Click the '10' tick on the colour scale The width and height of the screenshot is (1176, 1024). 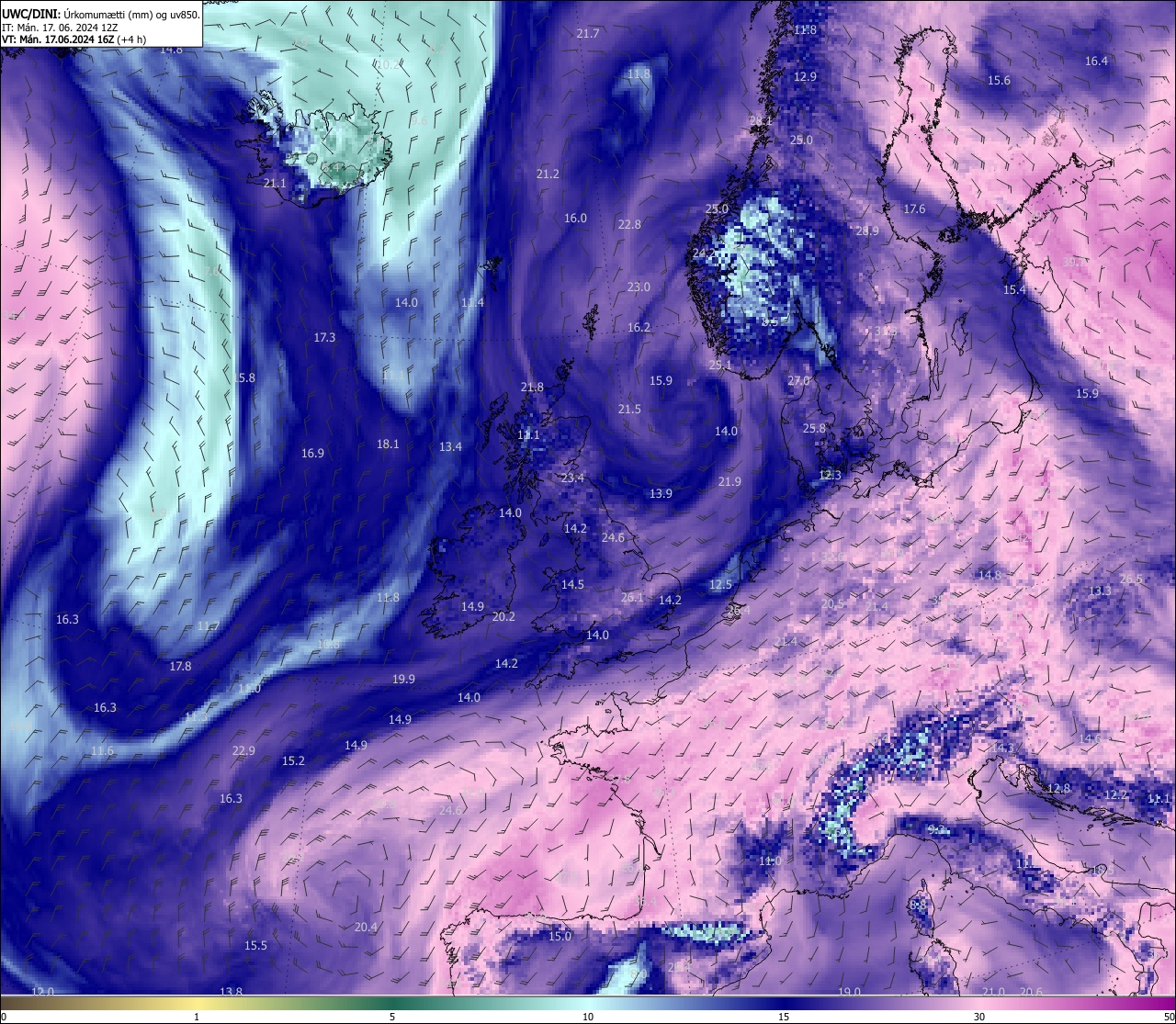coord(588,1017)
